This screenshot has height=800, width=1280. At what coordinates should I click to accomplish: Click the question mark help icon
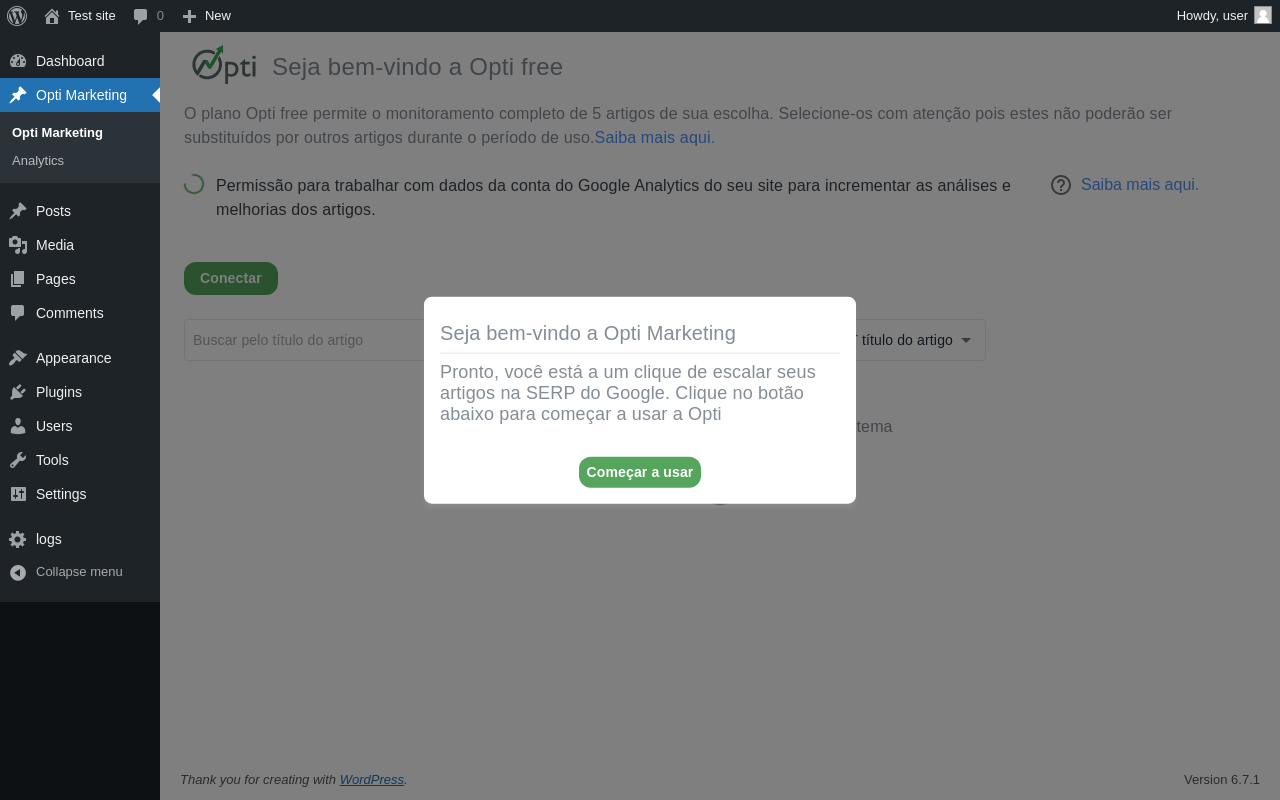pos(1061,185)
